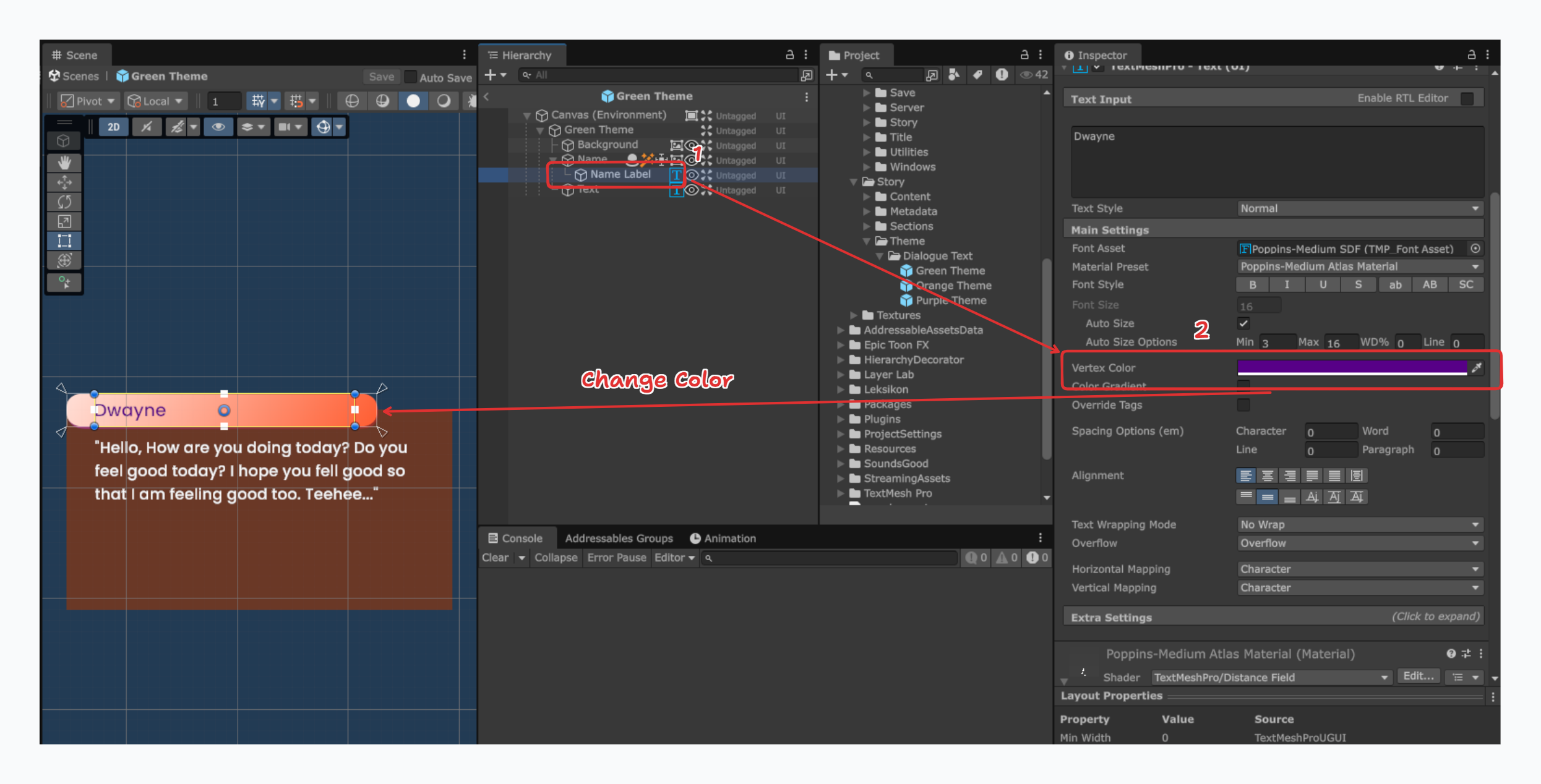This screenshot has width=1541, height=784.
Task: Click the purple Vertex Color swatch
Action: tap(1351, 367)
